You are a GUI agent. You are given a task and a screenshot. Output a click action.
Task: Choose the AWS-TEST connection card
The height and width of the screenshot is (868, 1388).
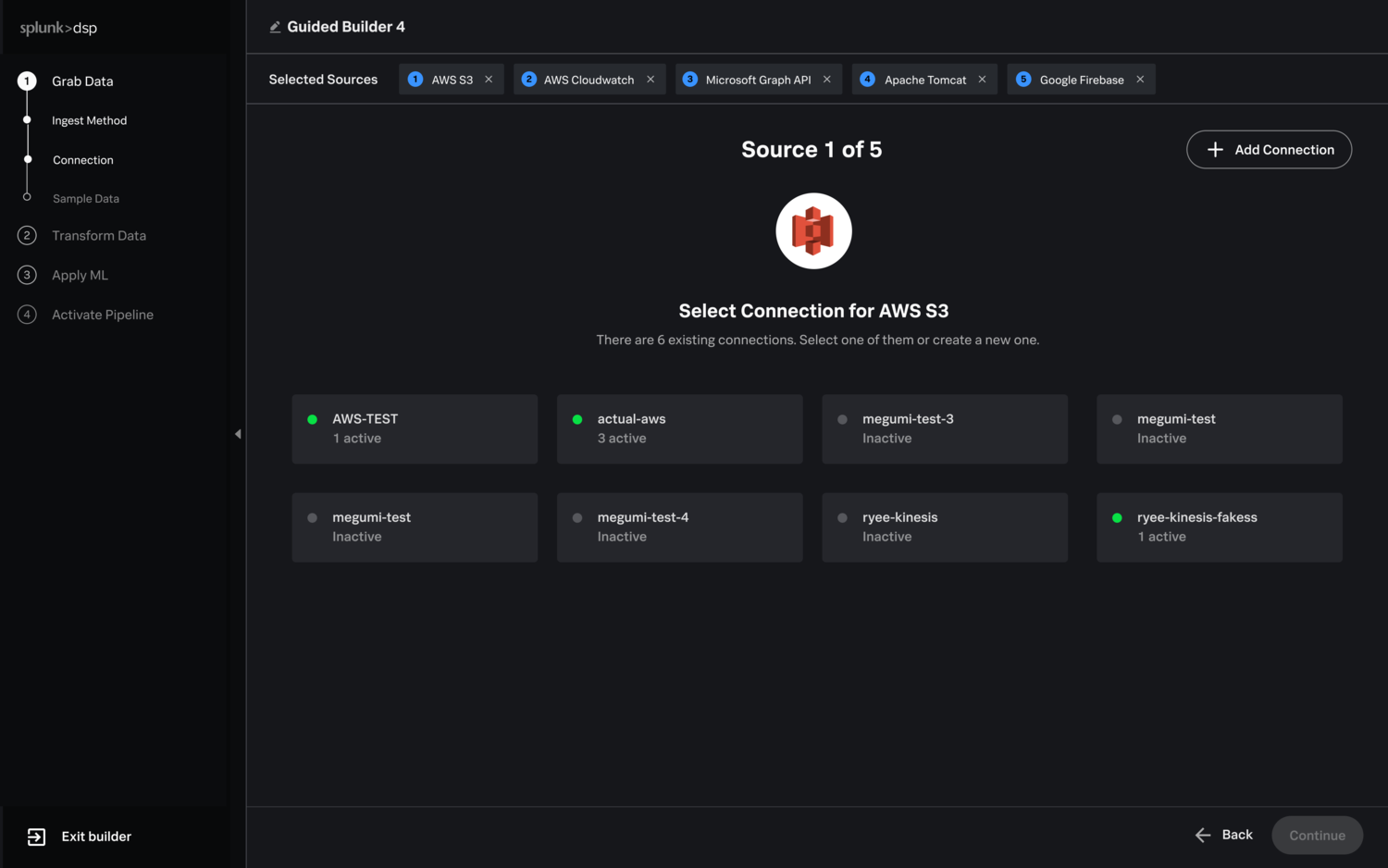pyautogui.click(x=415, y=429)
